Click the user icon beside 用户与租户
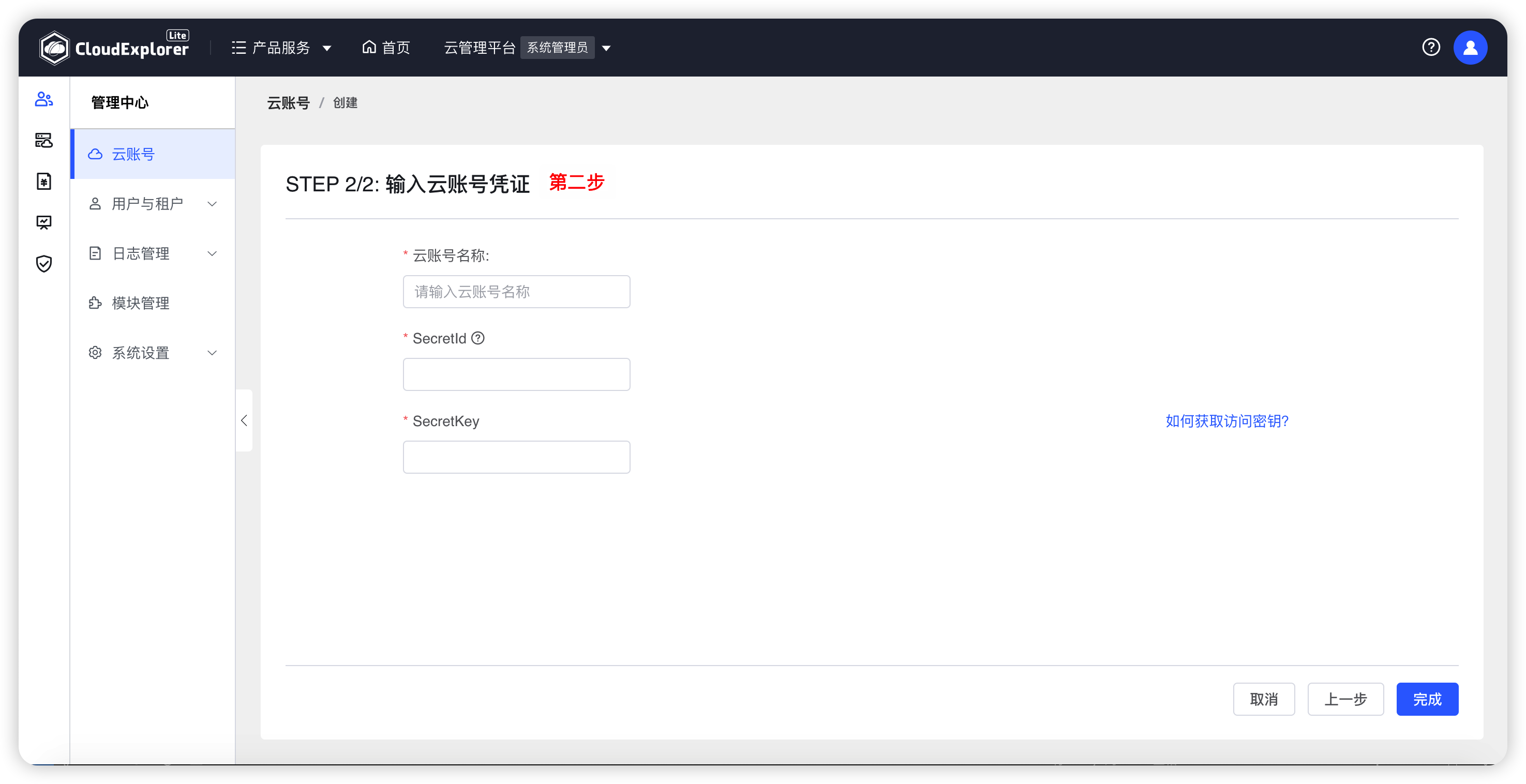The width and height of the screenshot is (1526, 784). pyautogui.click(x=95, y=204)
